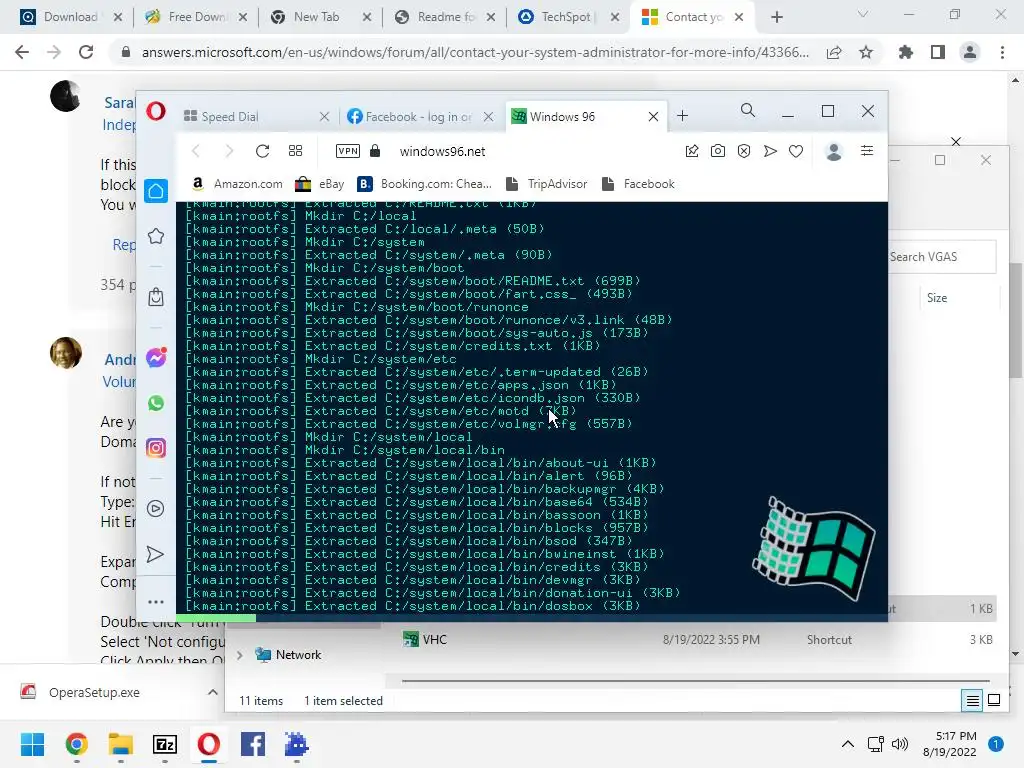The width and height of the screenshot is (1024, 768).
Task: Open Opera sidebar Bookmarks star
Action: (x=155, y=236)
